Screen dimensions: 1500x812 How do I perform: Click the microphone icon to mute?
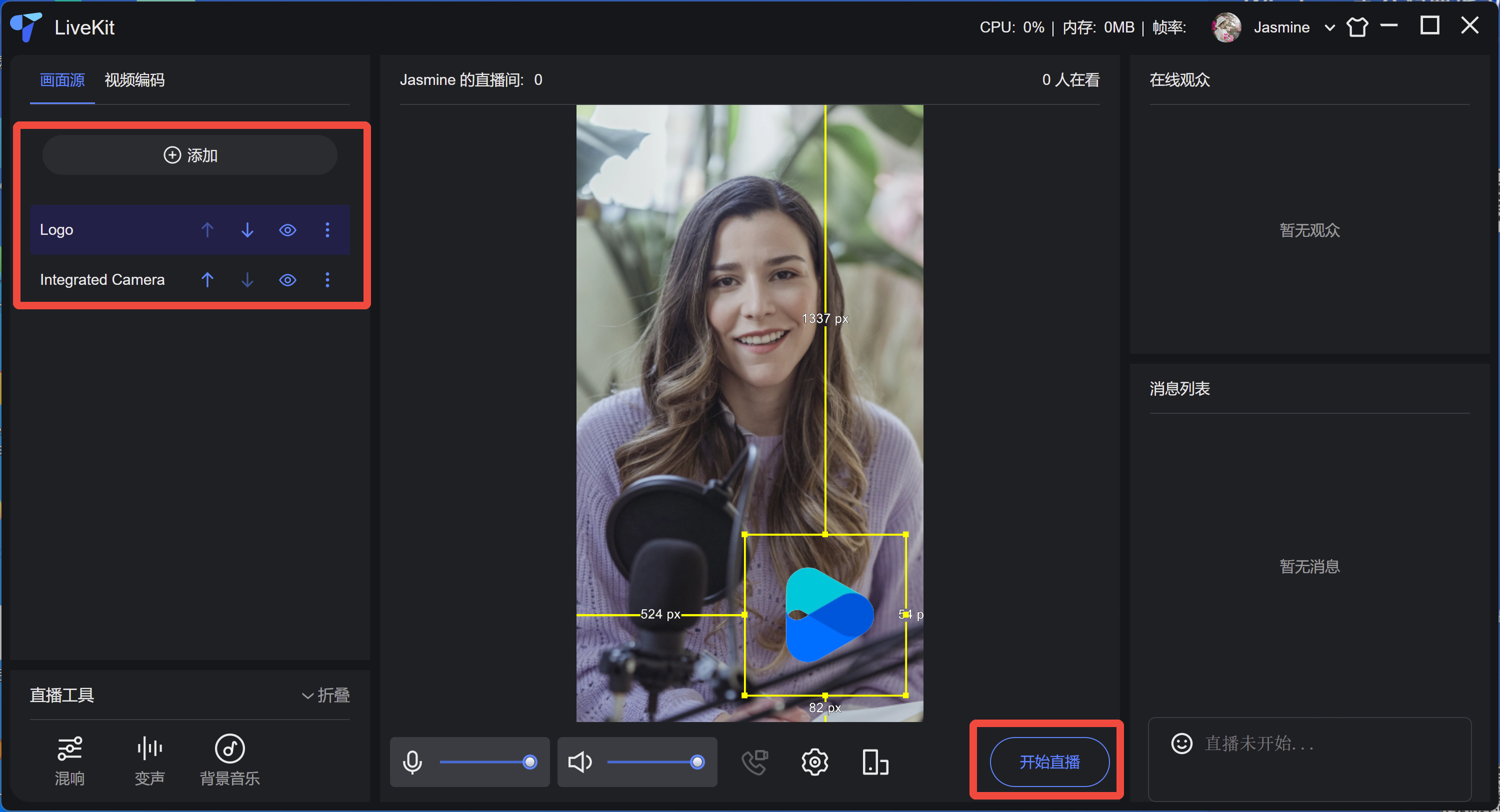[412, 762]
